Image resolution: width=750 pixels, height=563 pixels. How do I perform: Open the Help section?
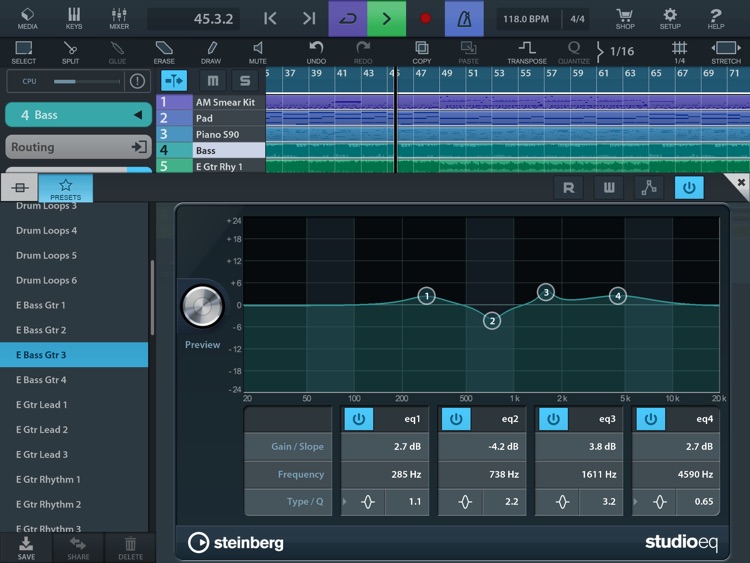tap(716, 19)
